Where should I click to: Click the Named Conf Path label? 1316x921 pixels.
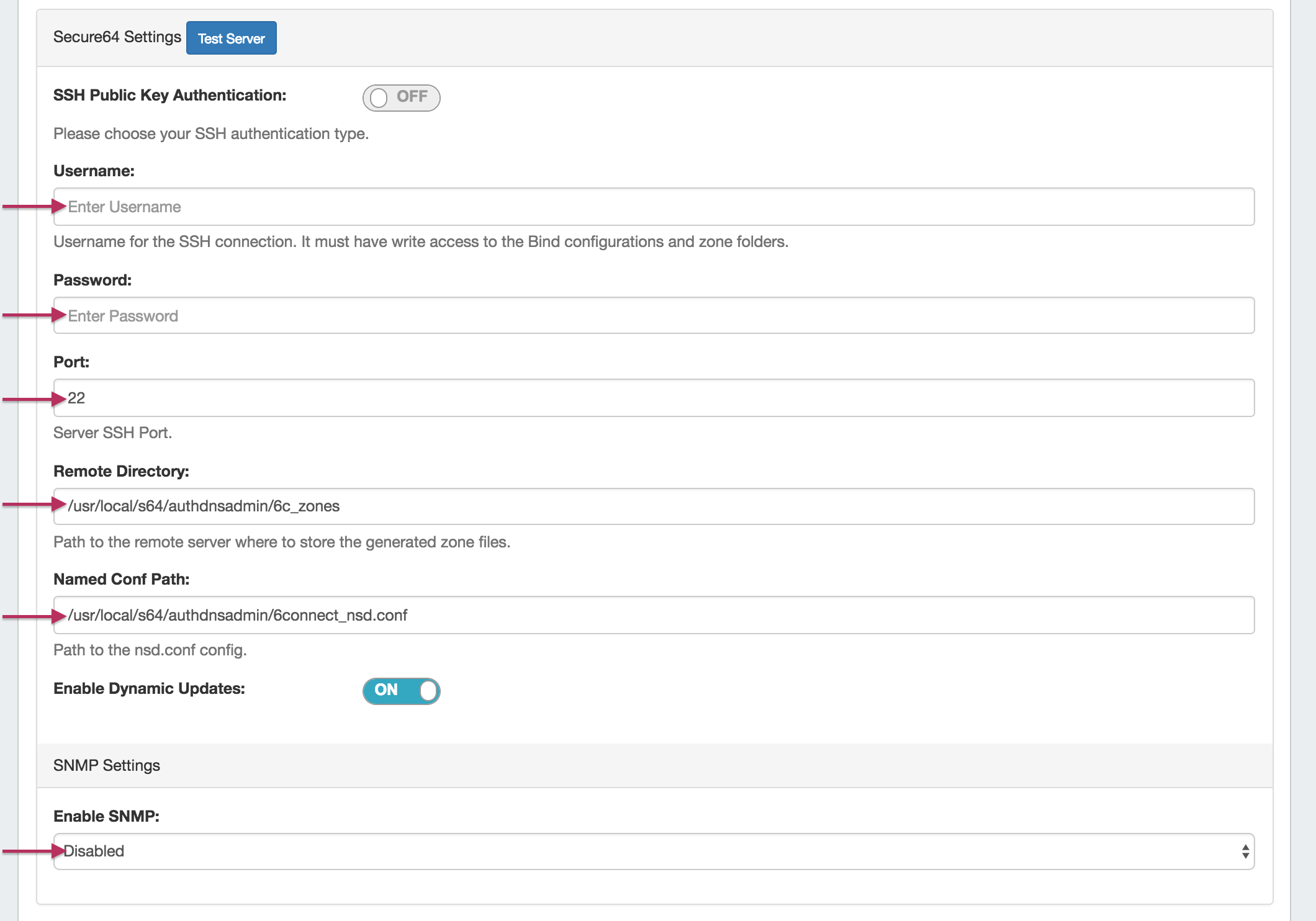point(121,579)
